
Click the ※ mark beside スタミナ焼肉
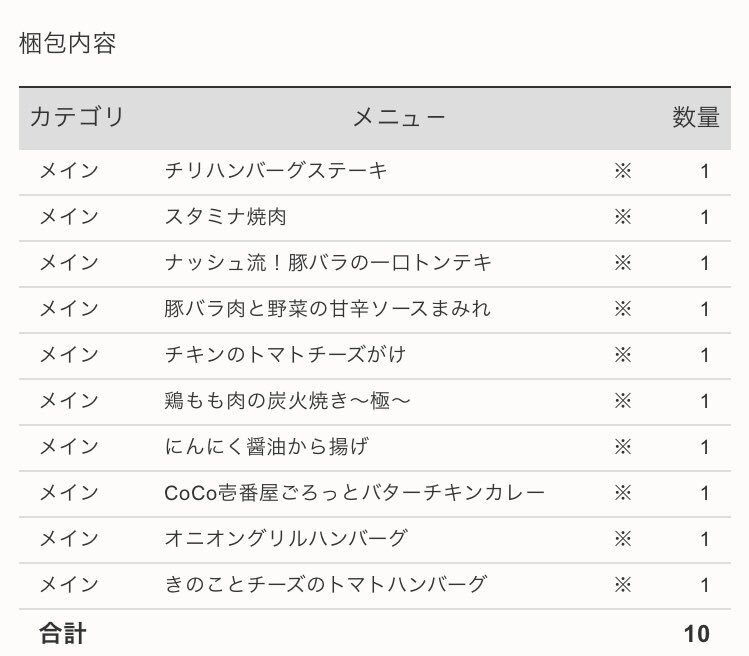pos(623,217)
